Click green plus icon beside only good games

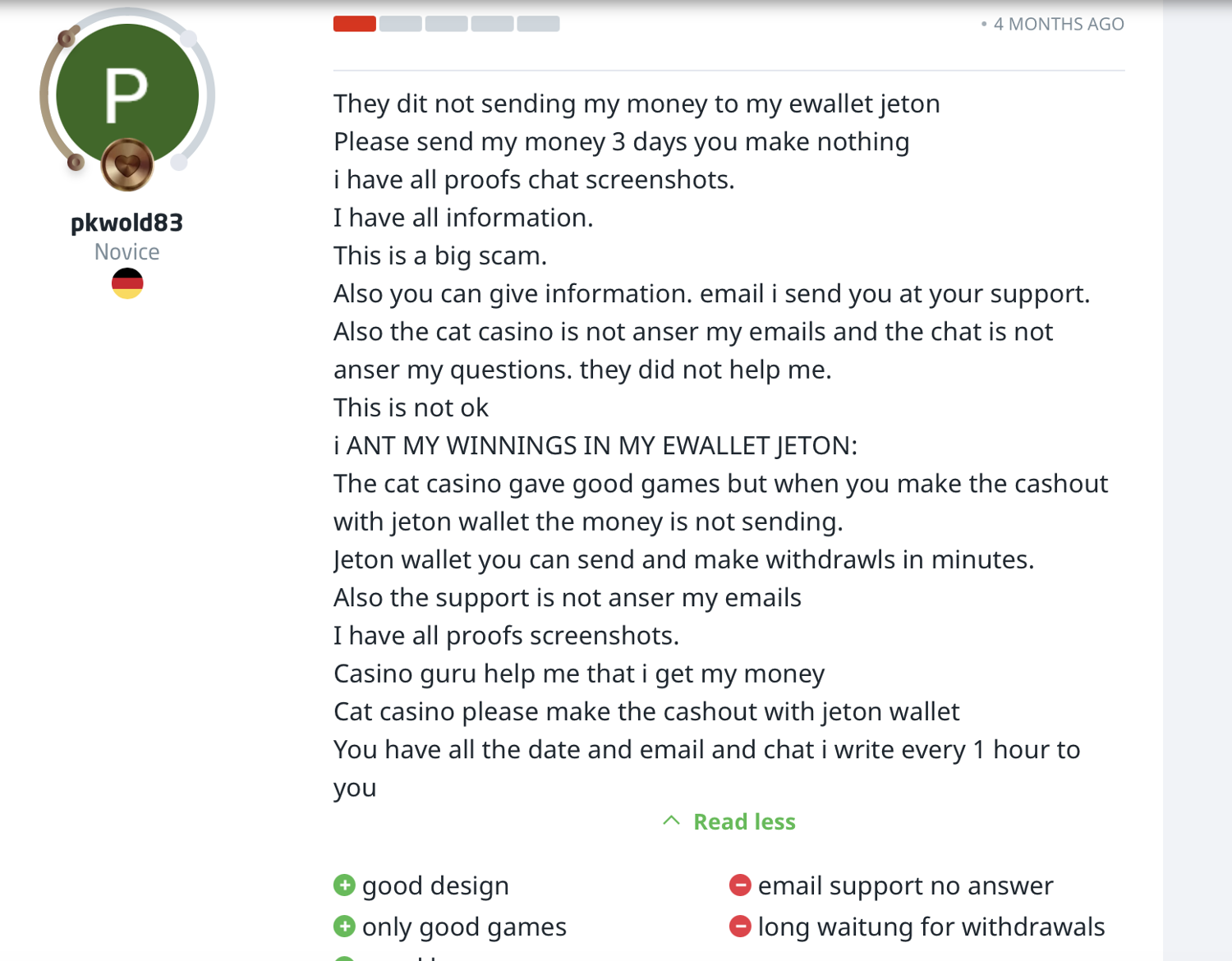(x=344, y=927)
